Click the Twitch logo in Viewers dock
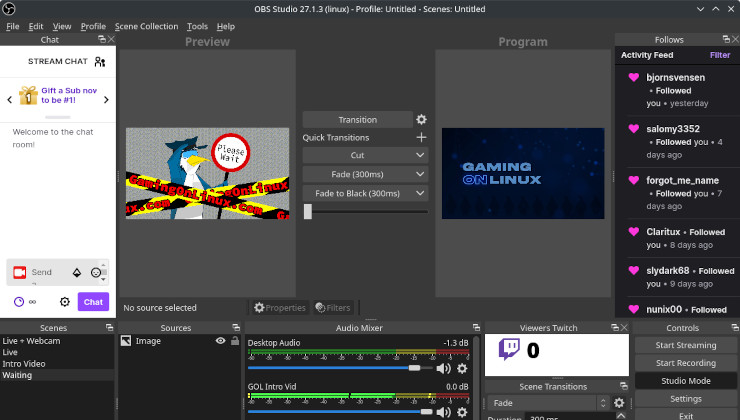The width and height of the screenshot is (740, 420). [x=509, y=350]
